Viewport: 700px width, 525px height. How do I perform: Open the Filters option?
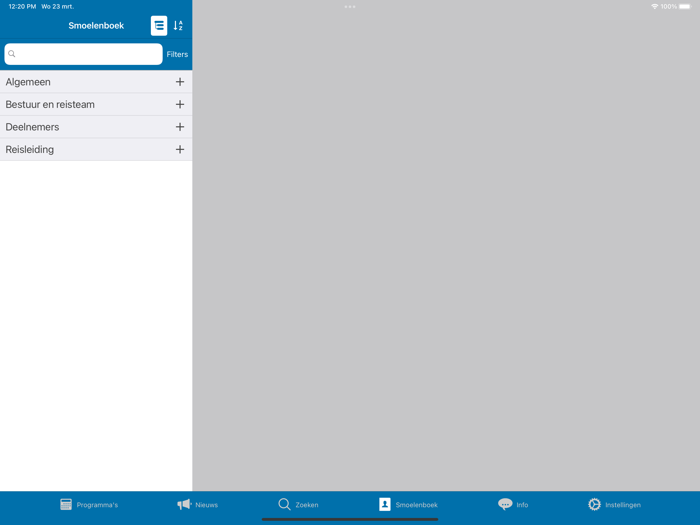(177, 54)
